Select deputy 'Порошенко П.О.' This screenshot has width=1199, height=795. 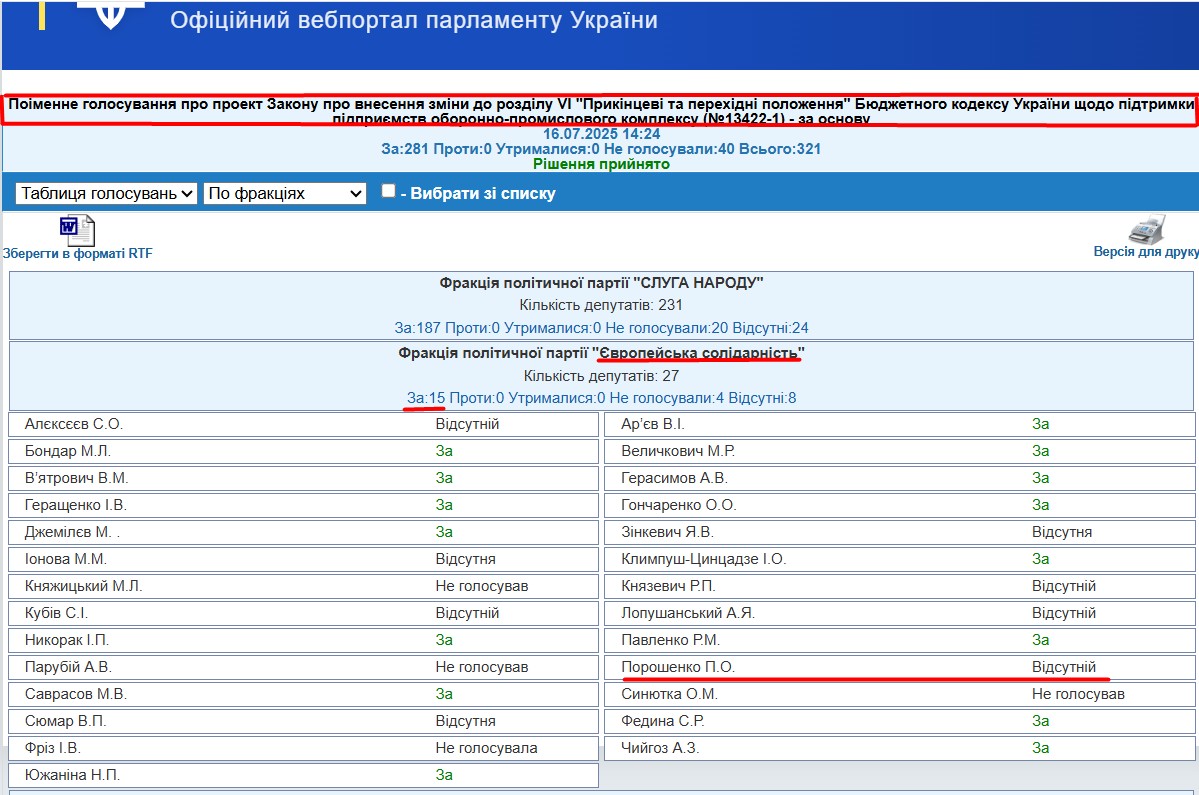click(x=677, y=667)
